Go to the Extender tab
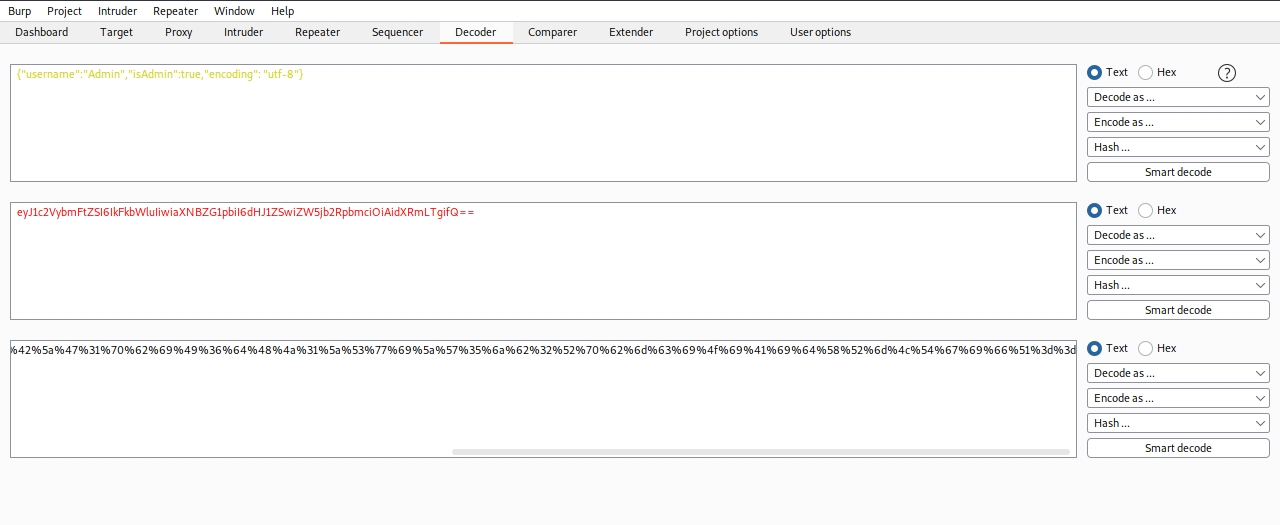The width and height of the screenshot is (1280, 525). click(x=631, y=32)
